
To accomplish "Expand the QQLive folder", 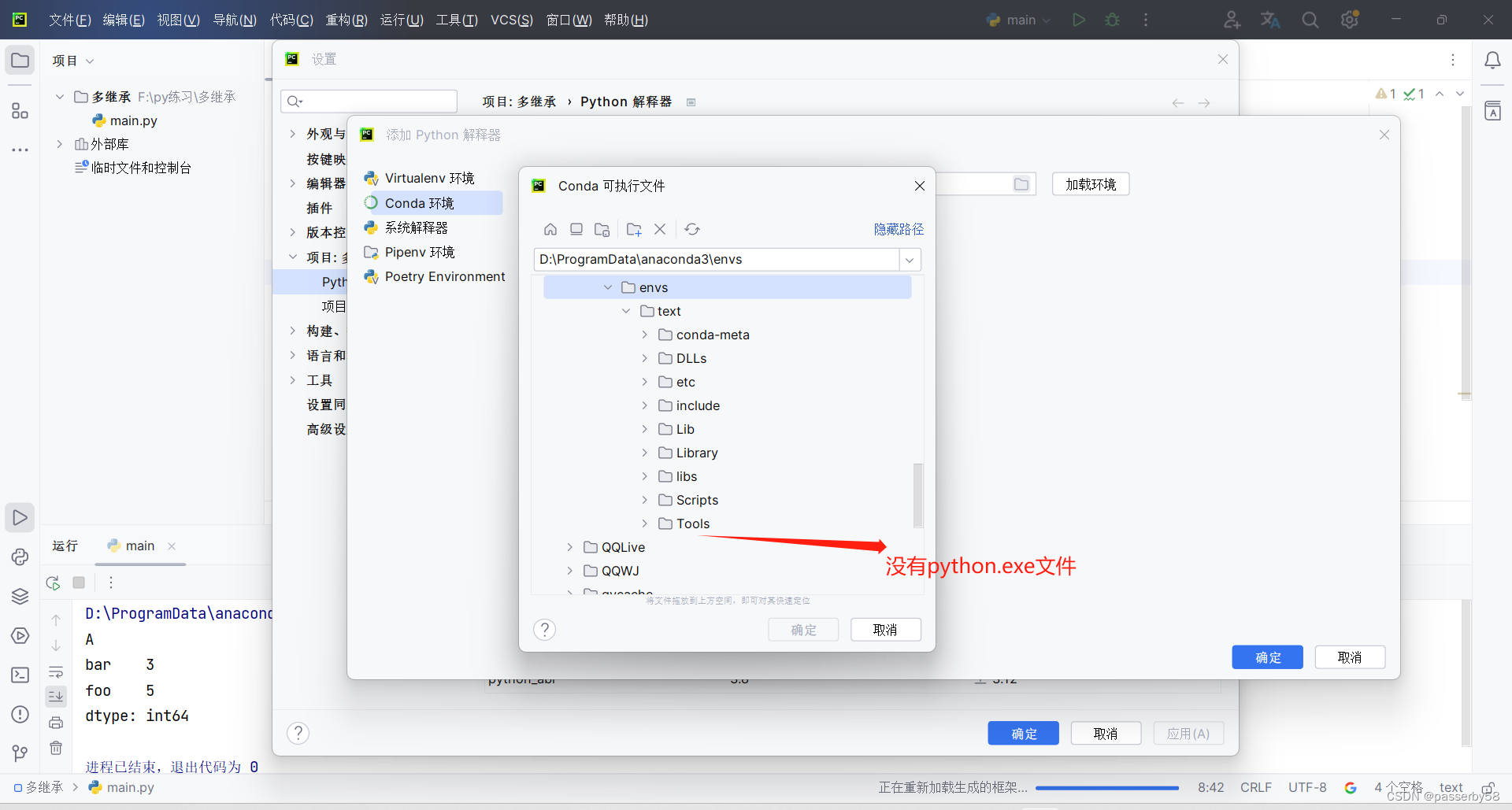I will click(x=569, y=547).
